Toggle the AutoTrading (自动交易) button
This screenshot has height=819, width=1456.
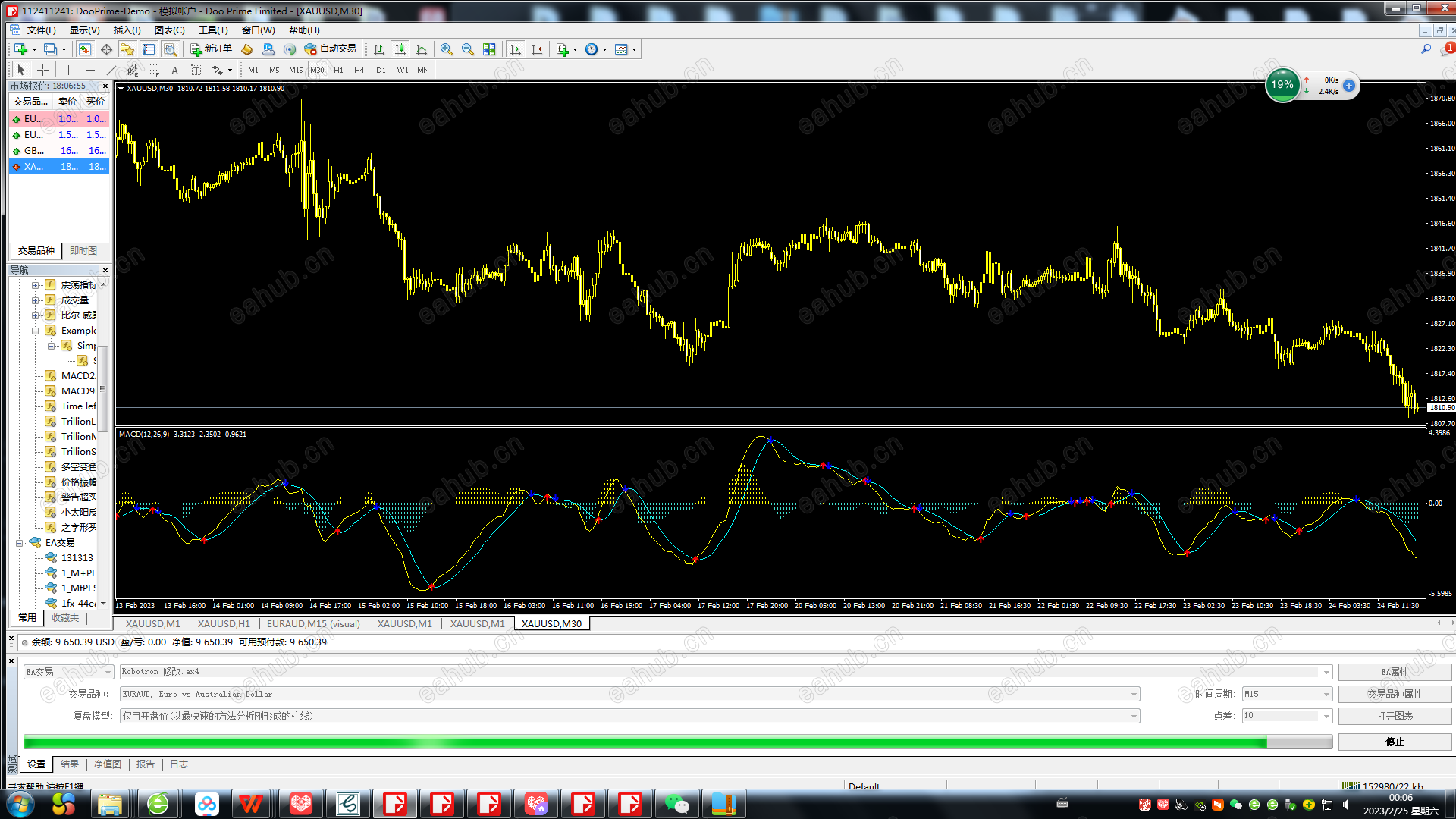pos(331,49)
